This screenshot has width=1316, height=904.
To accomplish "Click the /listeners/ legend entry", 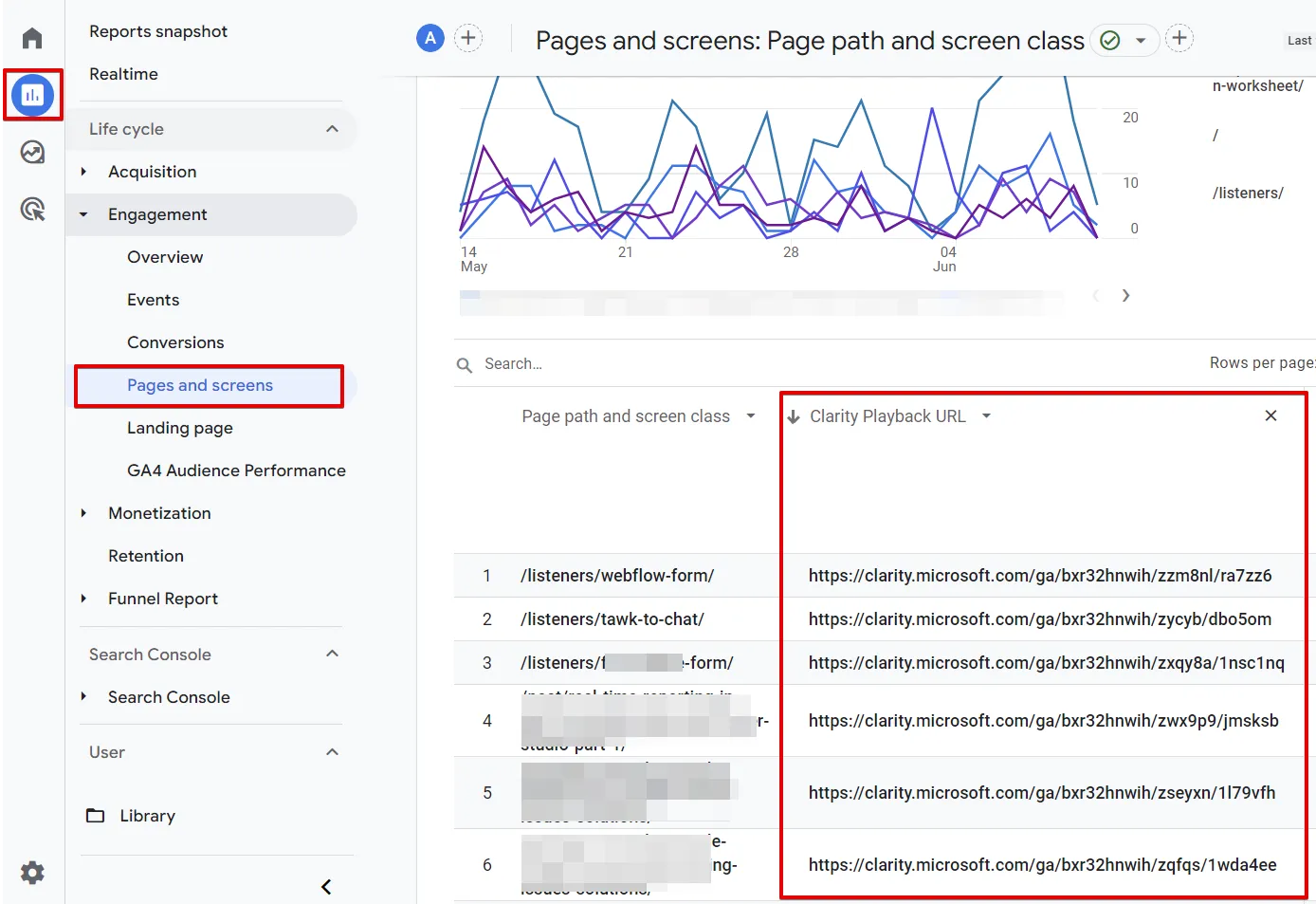I will (x=1248, y=193).
